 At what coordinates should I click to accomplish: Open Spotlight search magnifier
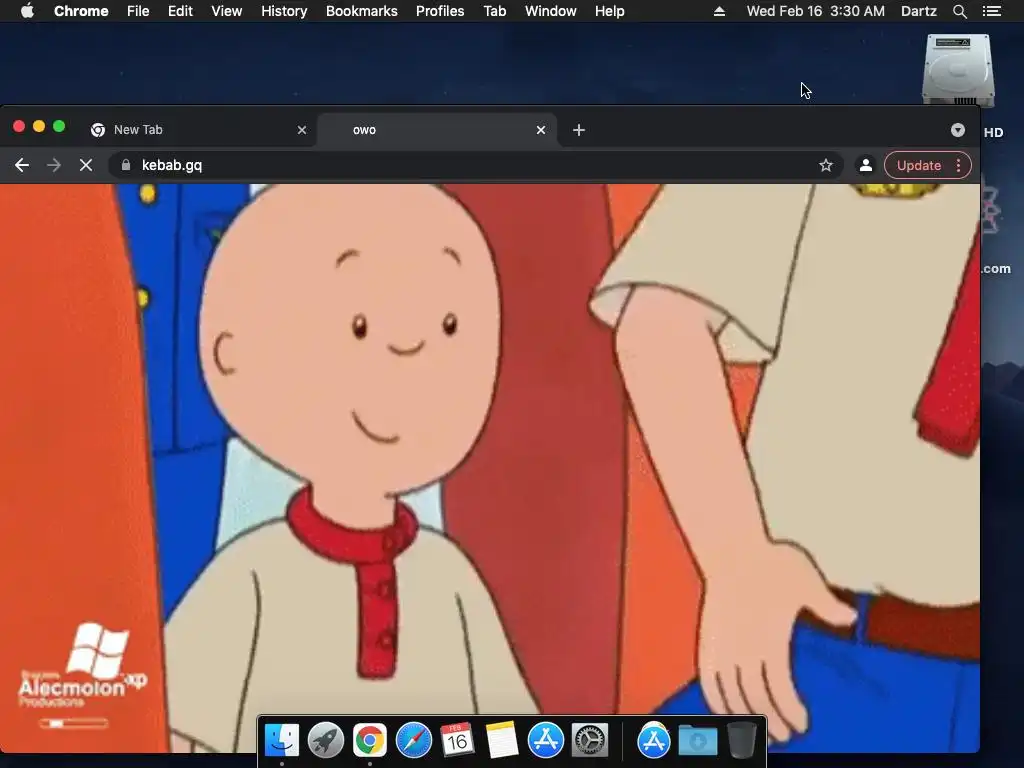pos(959,11)
